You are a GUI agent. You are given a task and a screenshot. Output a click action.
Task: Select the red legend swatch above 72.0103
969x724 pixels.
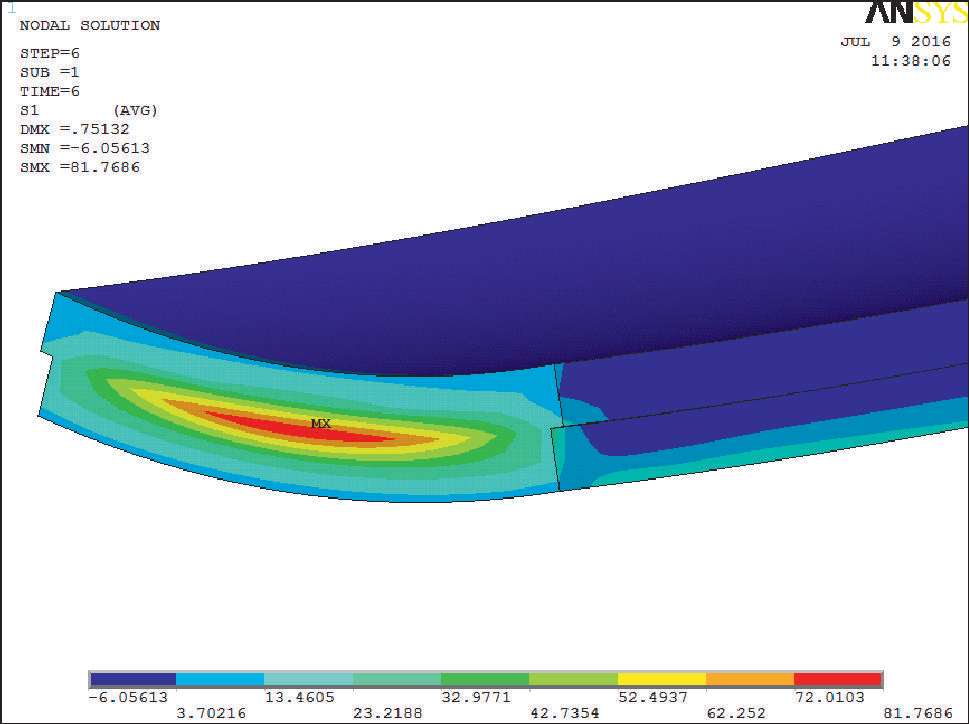coord(837,680)
